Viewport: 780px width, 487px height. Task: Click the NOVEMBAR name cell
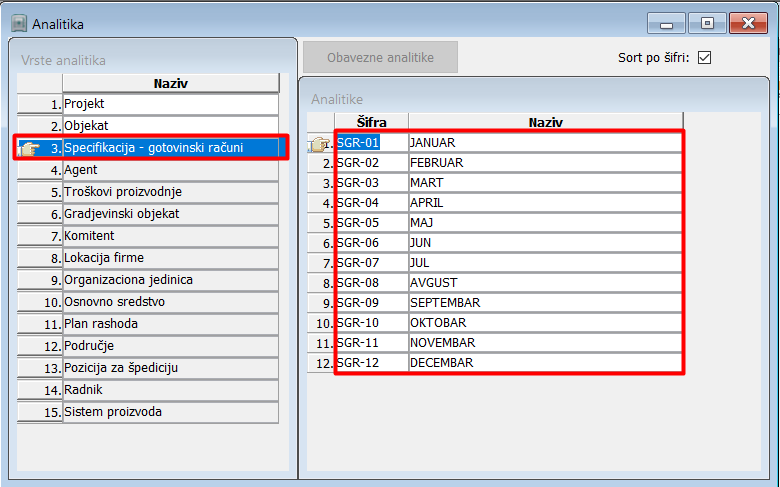point(546,343)
